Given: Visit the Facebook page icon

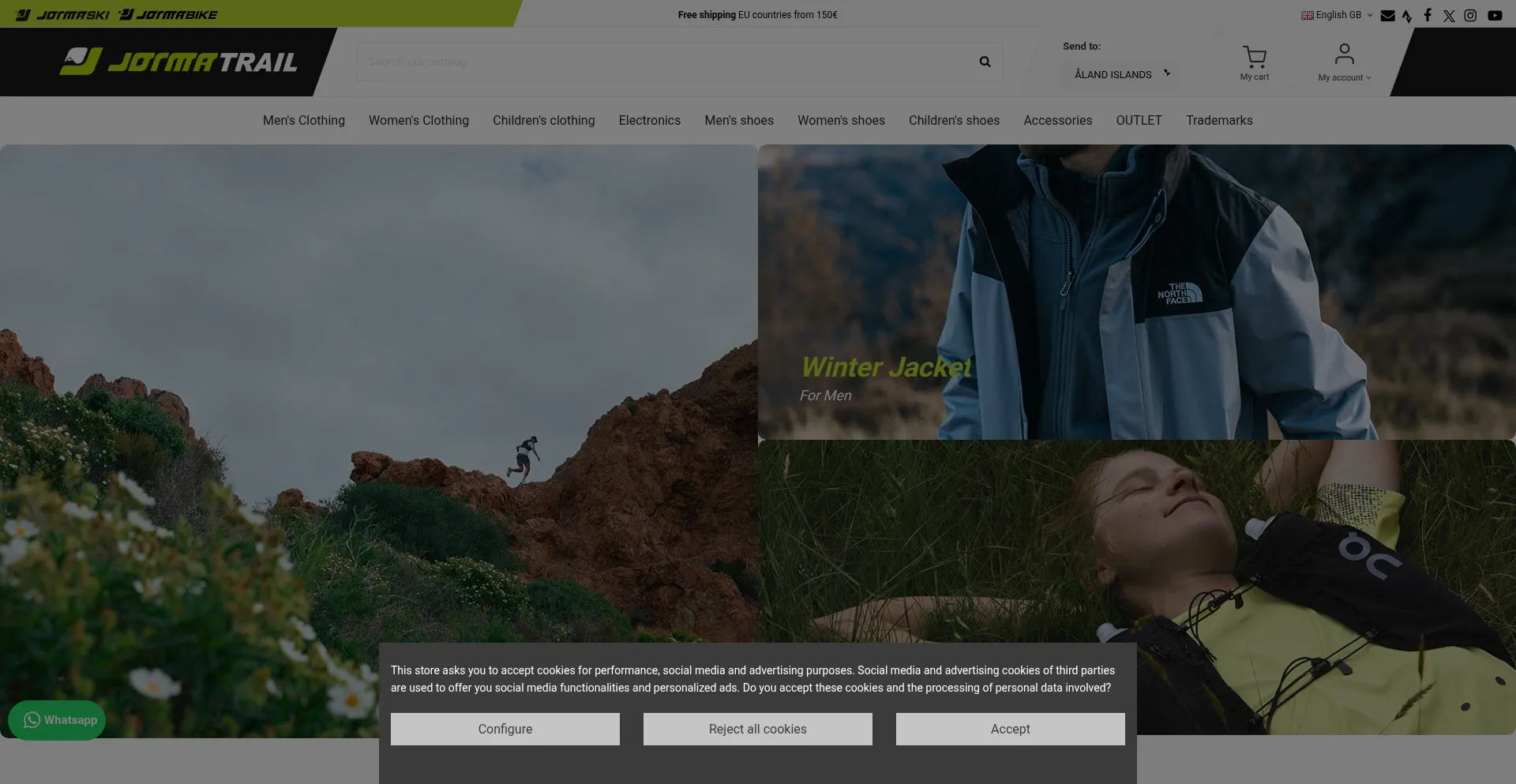Looking at the screenshot, I should click(x=1428, y=15).
